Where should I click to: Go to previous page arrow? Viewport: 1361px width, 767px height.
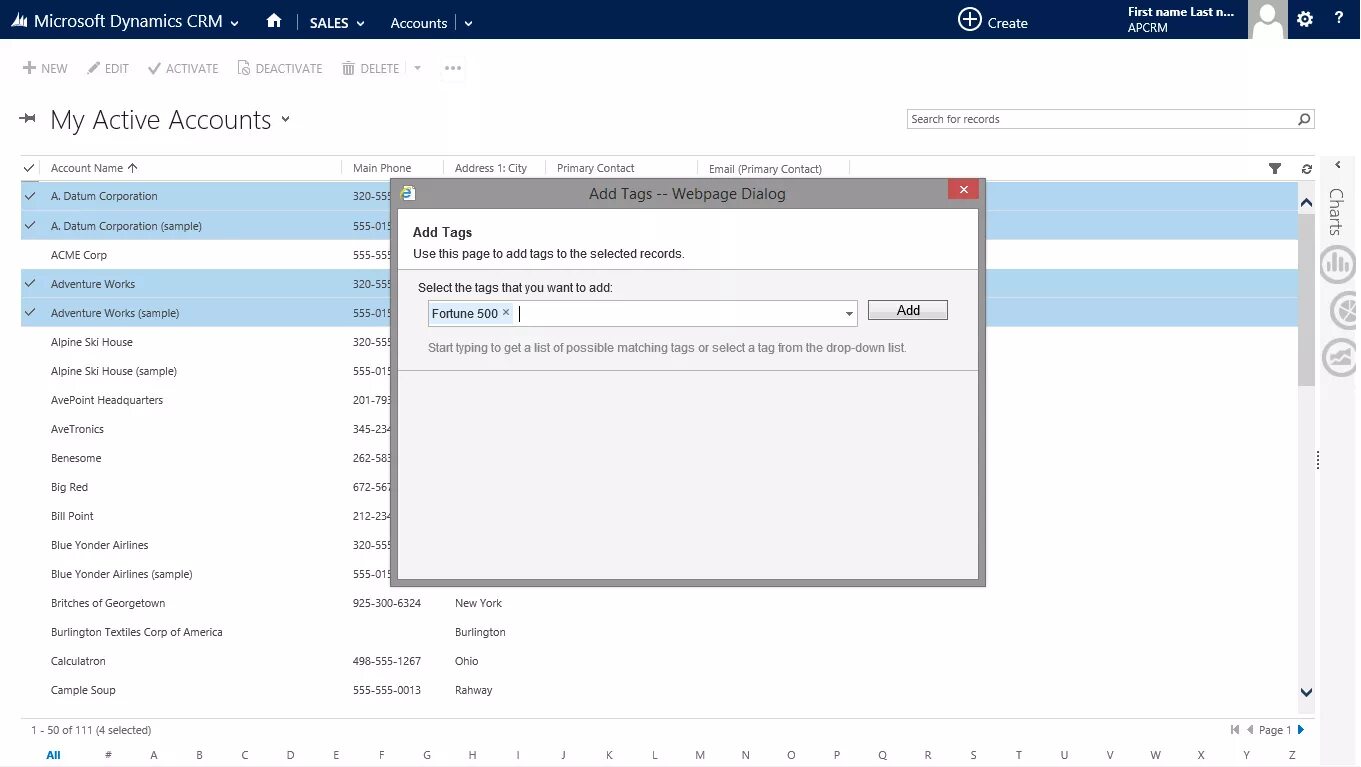[x=1249, y=730]
